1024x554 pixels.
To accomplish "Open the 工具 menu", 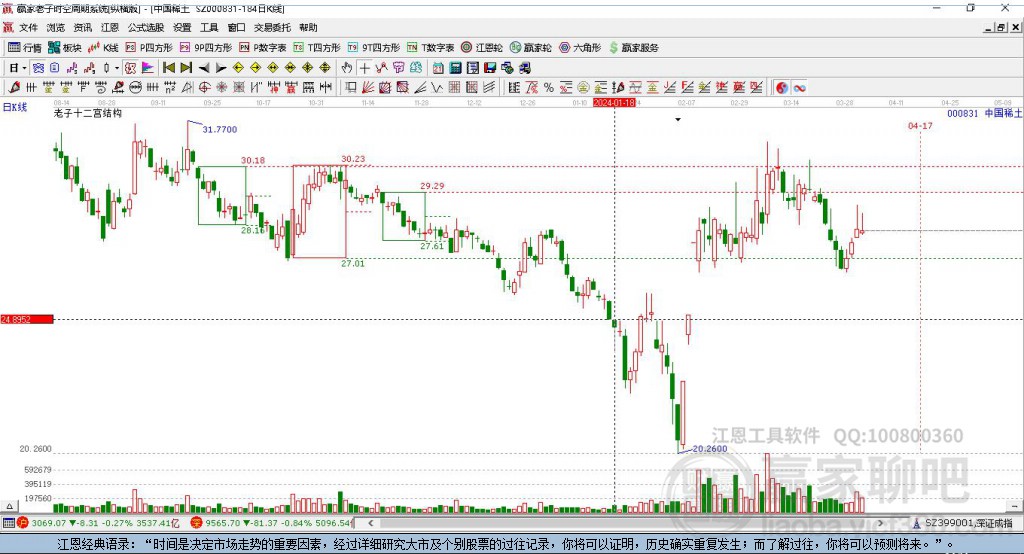I will (x=209, y=27).
